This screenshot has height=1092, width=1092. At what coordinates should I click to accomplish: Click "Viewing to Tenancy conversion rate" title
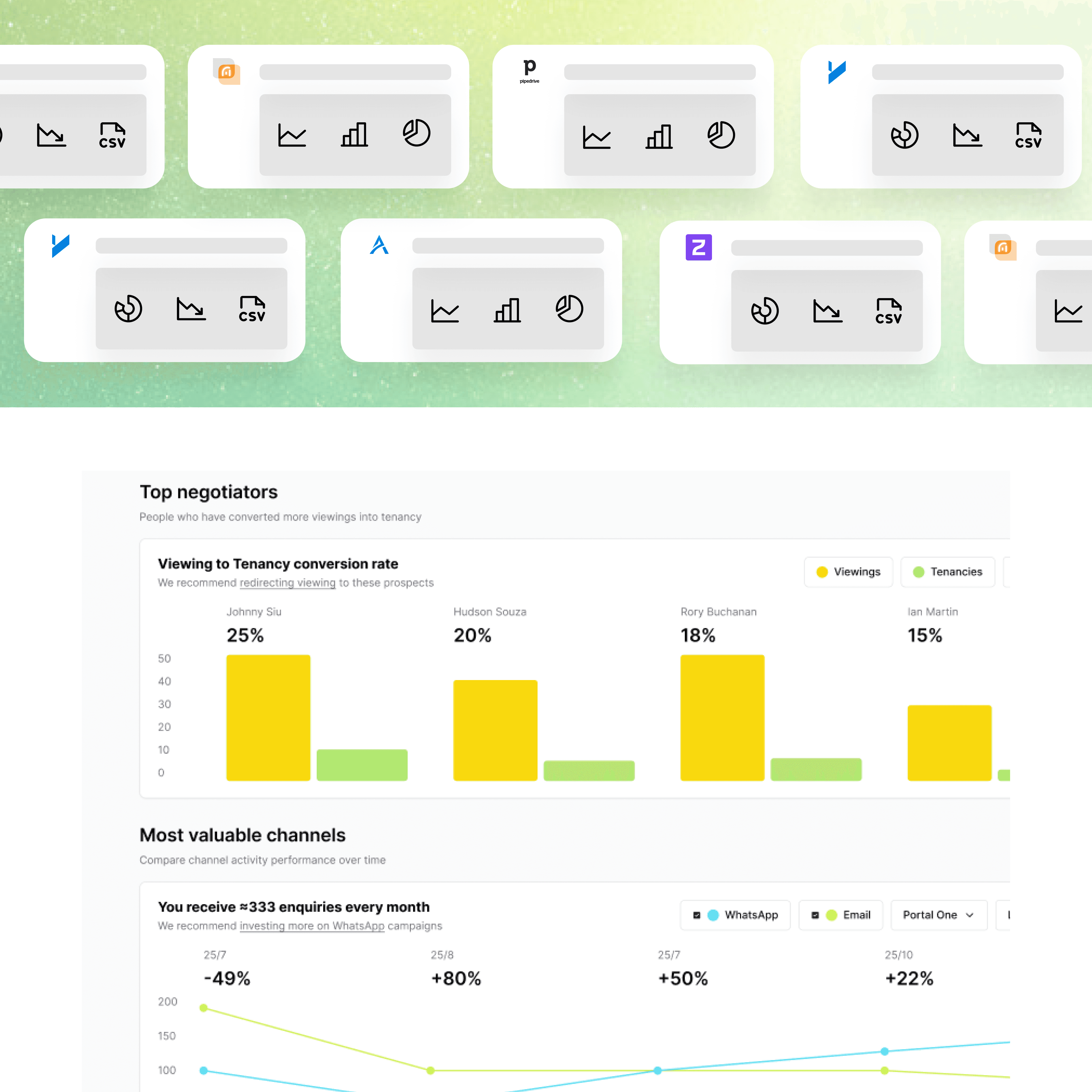pos(278,563)
